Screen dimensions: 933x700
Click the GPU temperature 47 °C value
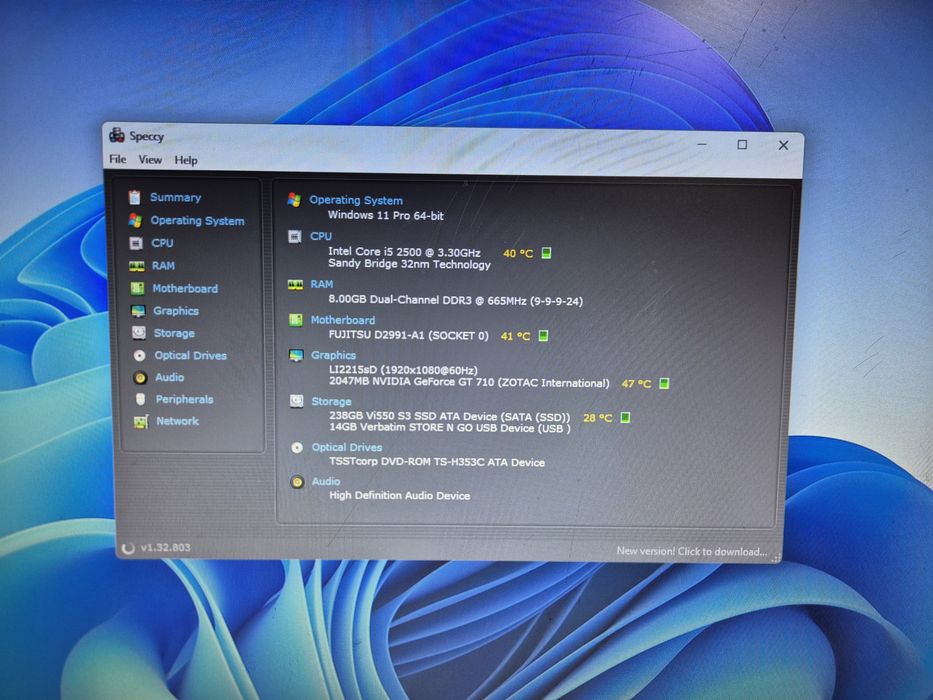[x=636, y=384]
